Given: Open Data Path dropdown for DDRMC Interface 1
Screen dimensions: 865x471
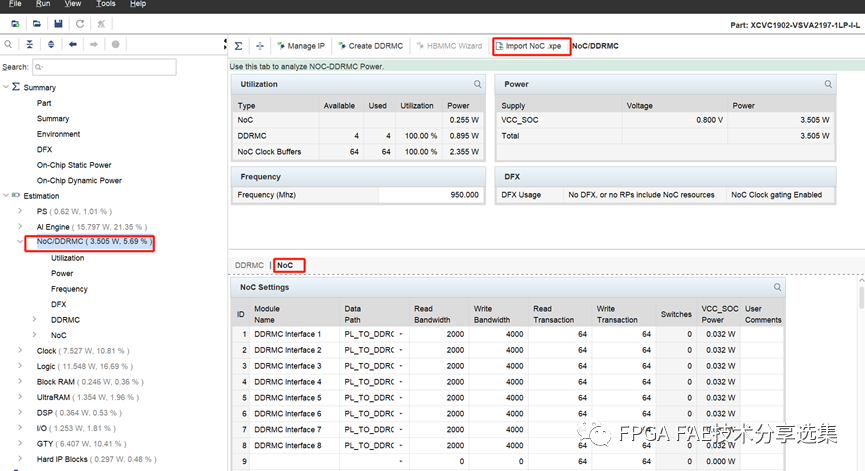Looking at the screenshot, I should click(400, 334).
